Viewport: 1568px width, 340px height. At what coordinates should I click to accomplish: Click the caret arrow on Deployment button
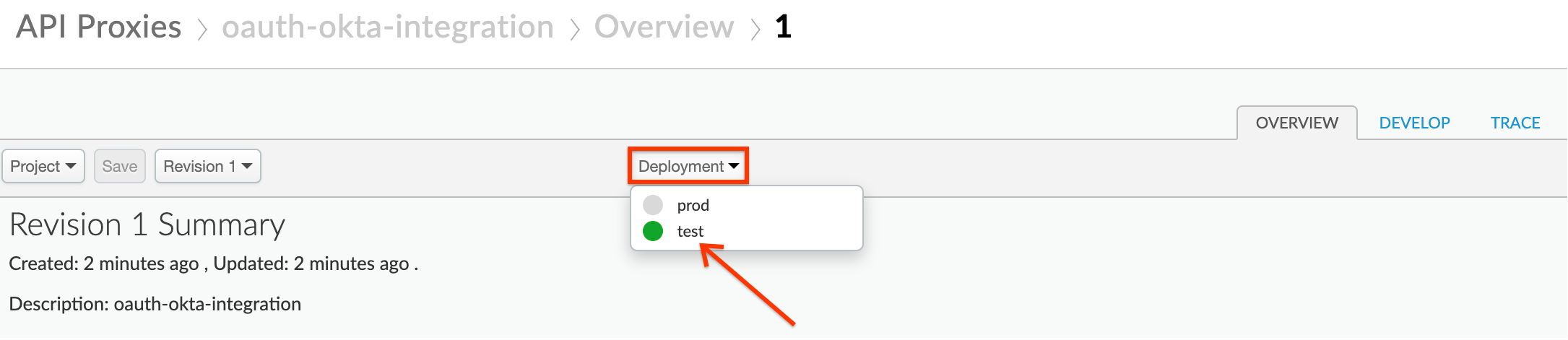point(734,166)
